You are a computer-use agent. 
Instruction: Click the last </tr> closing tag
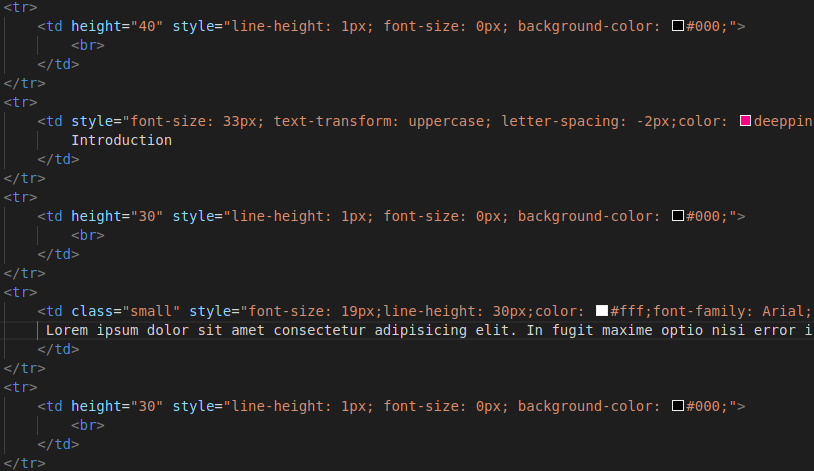pos(24,463)
